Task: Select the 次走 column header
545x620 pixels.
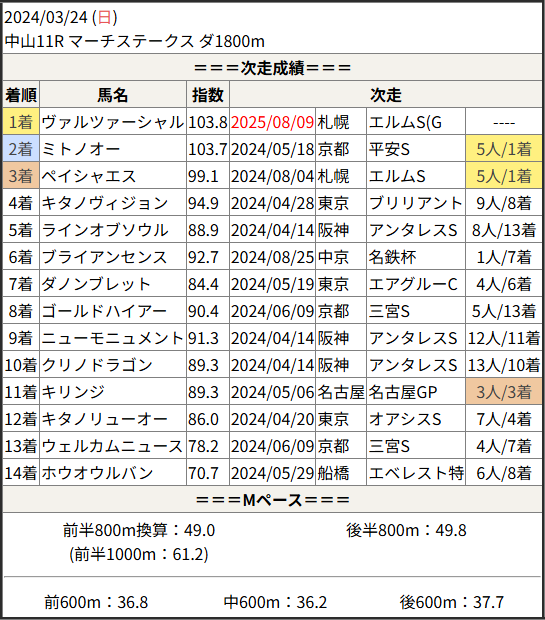Action: (386, 95)
